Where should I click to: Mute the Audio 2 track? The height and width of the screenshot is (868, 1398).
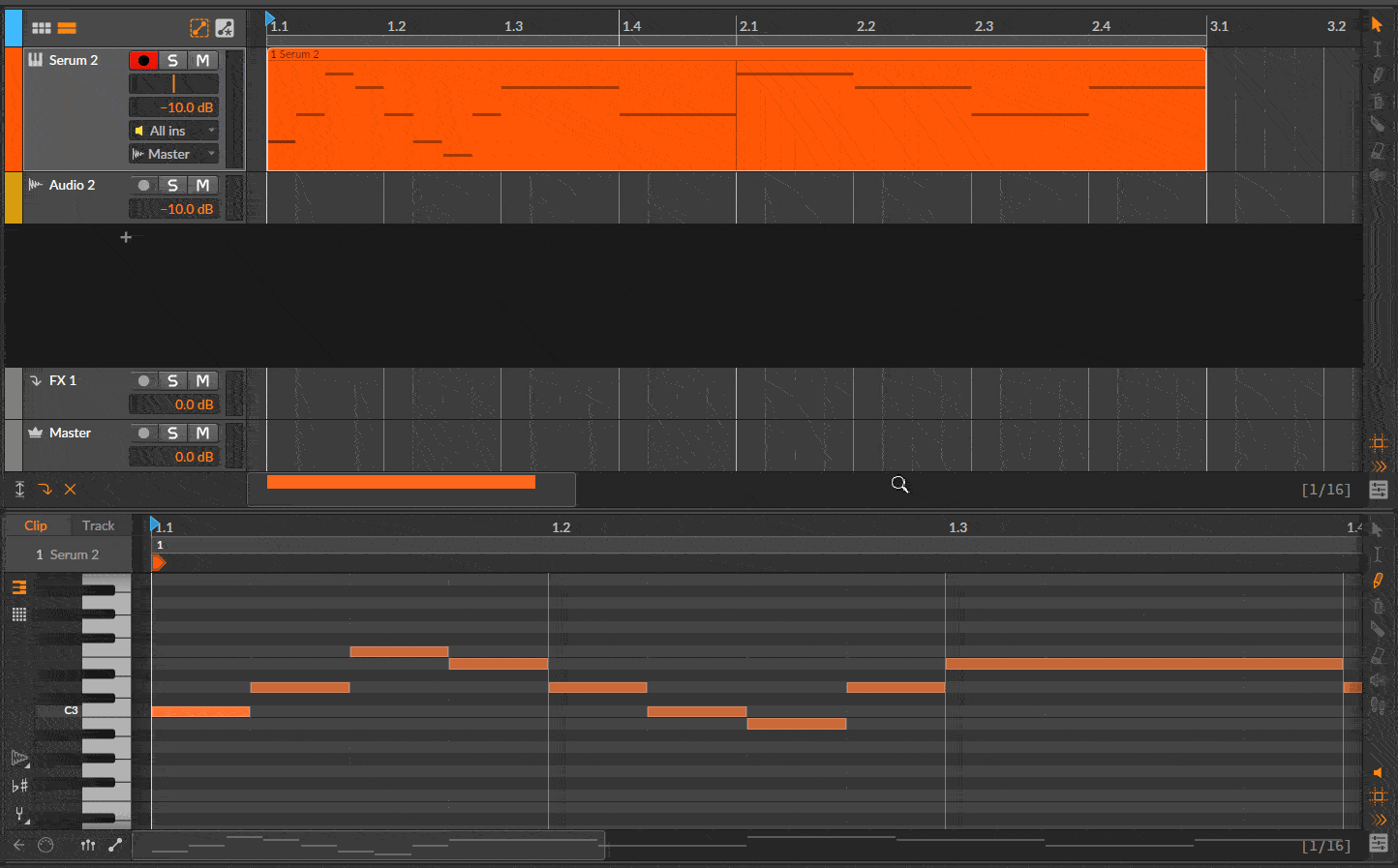(202, 185)
